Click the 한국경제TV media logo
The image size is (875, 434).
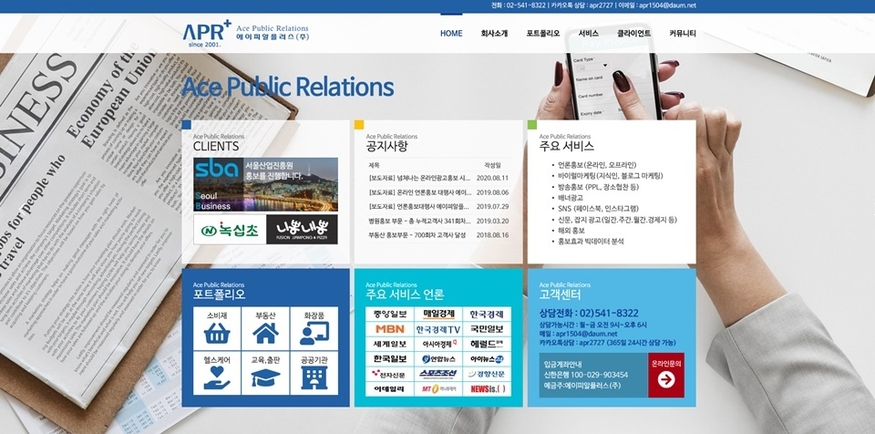point(439,329)
